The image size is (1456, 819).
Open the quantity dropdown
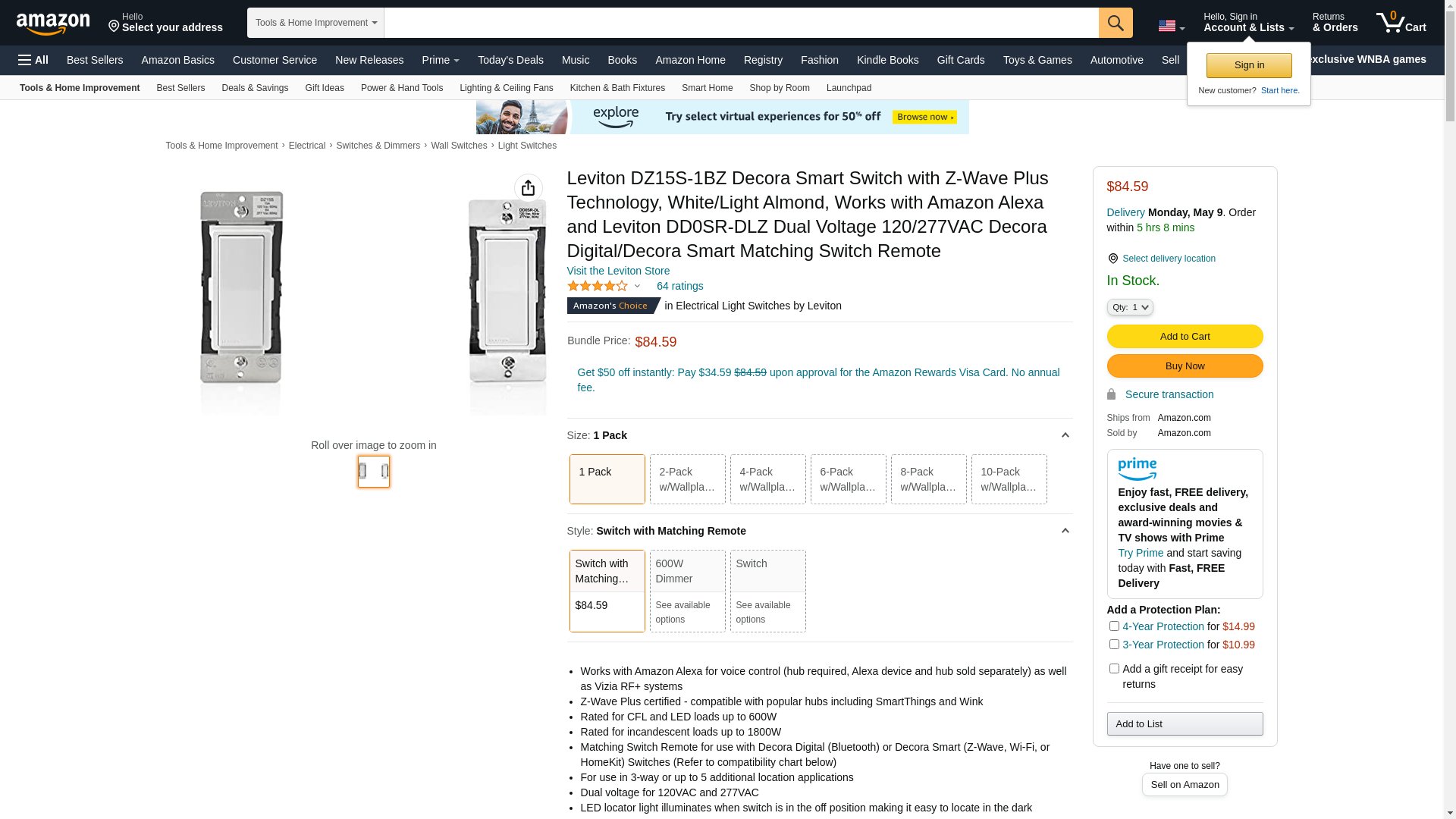coord(1130,307)
